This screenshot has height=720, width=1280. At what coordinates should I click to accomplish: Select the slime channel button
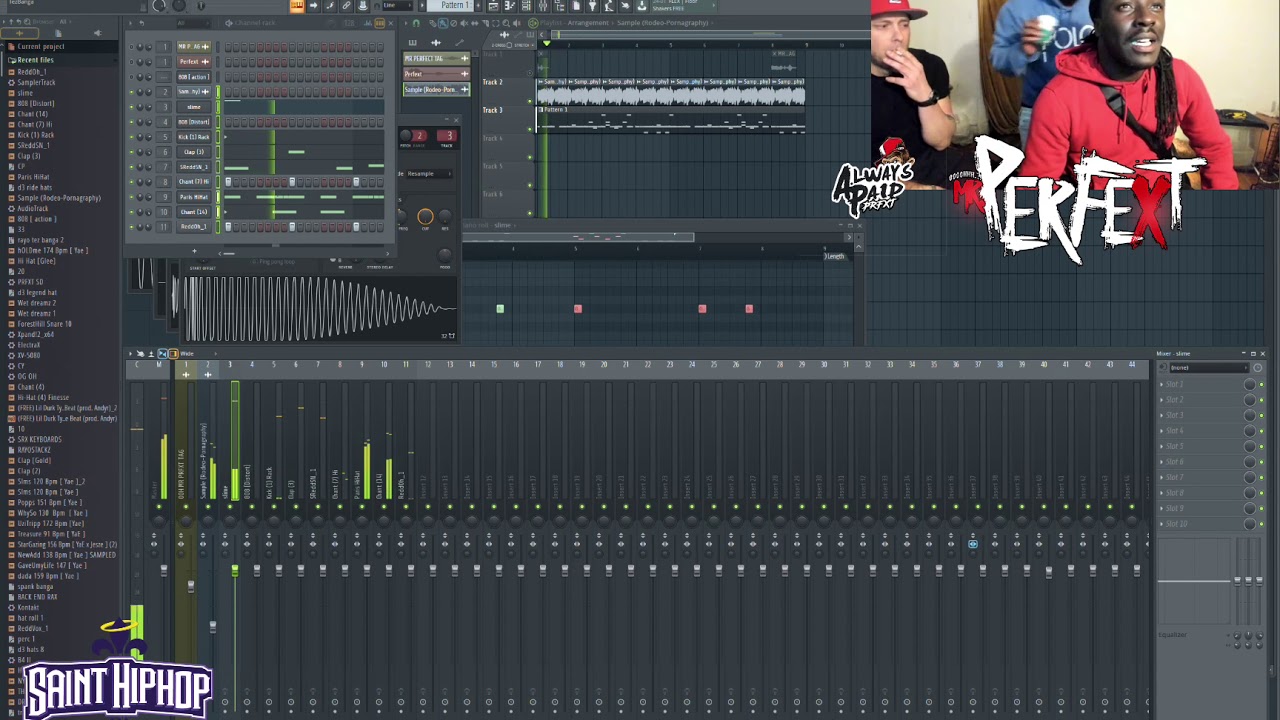pyautogui.click(x=194, y=107)
